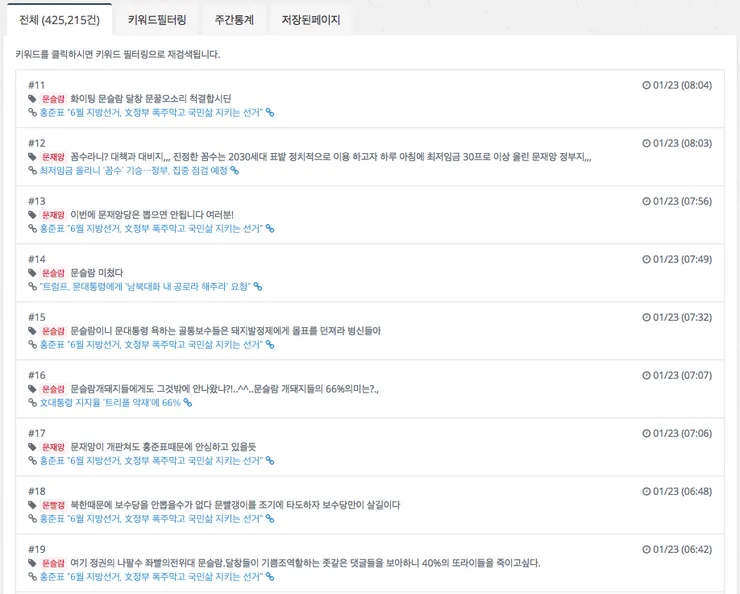Open the 주간통계 tab
The height and width of the screenshot is (594, 740).
[234, 20]
